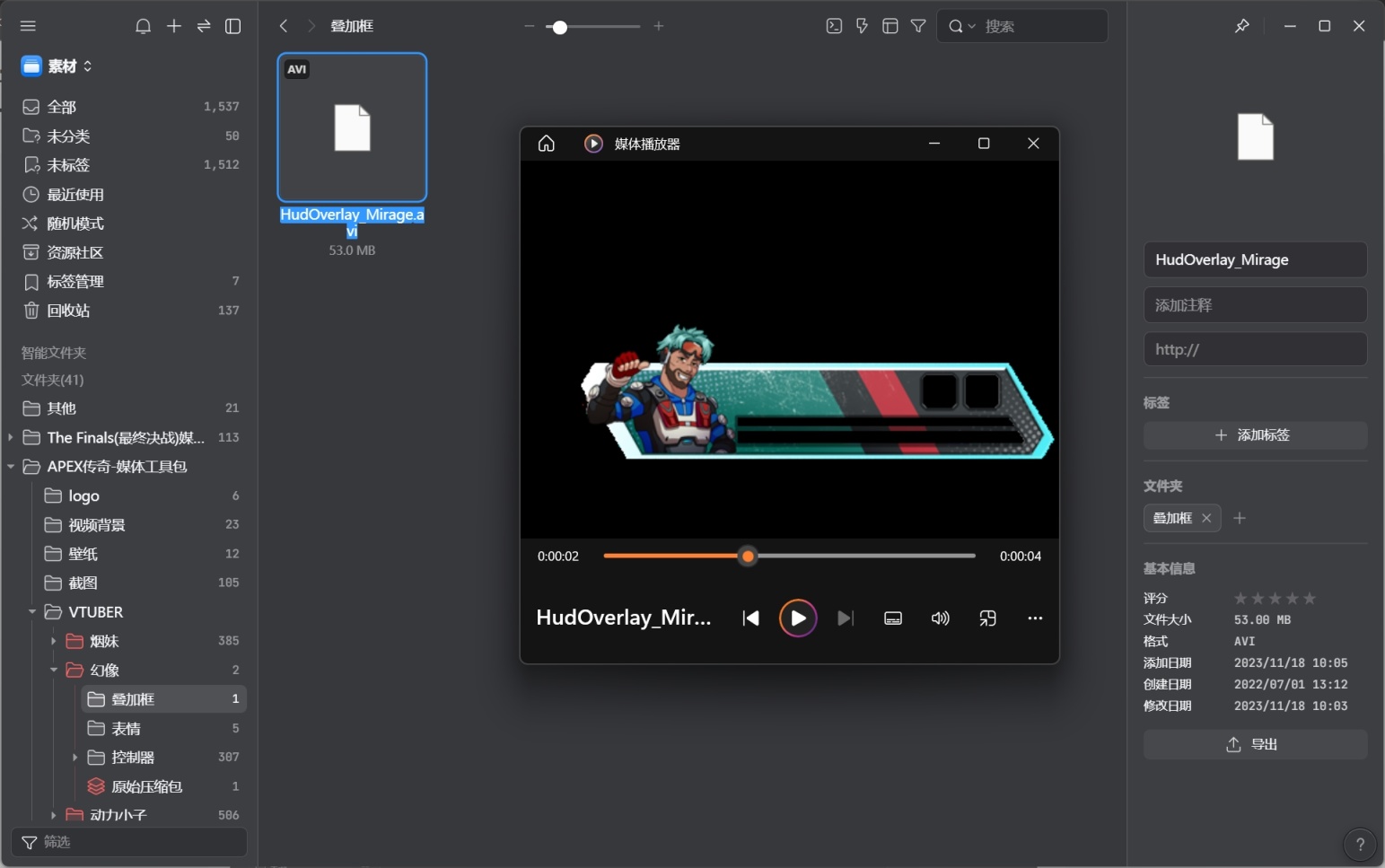Click the 筛选 filter field
The width and height of the screenshot is (1385, 868).
[x=129, y=842]
